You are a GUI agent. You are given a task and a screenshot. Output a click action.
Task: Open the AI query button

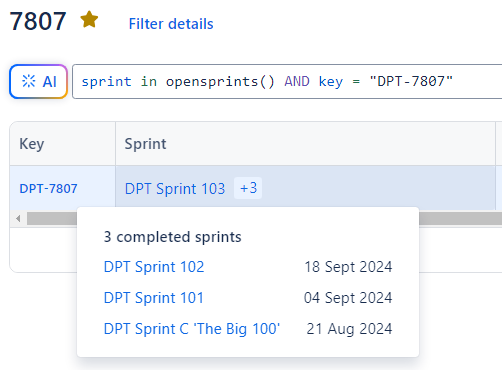point(38,81)
